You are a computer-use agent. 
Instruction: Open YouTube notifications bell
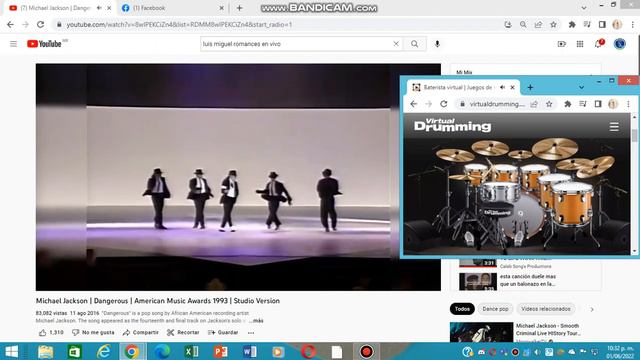click(599, 43)
